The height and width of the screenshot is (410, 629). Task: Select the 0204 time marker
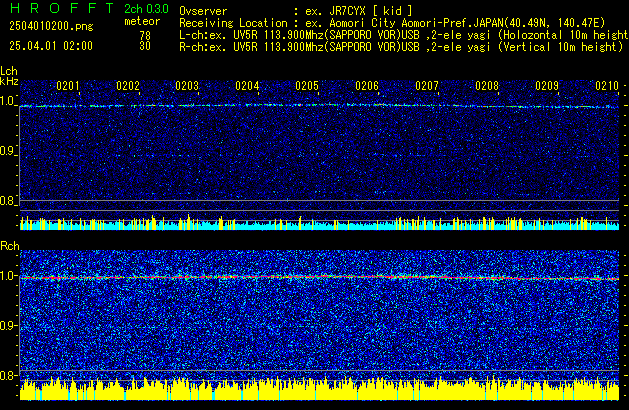tap(248, 86)
